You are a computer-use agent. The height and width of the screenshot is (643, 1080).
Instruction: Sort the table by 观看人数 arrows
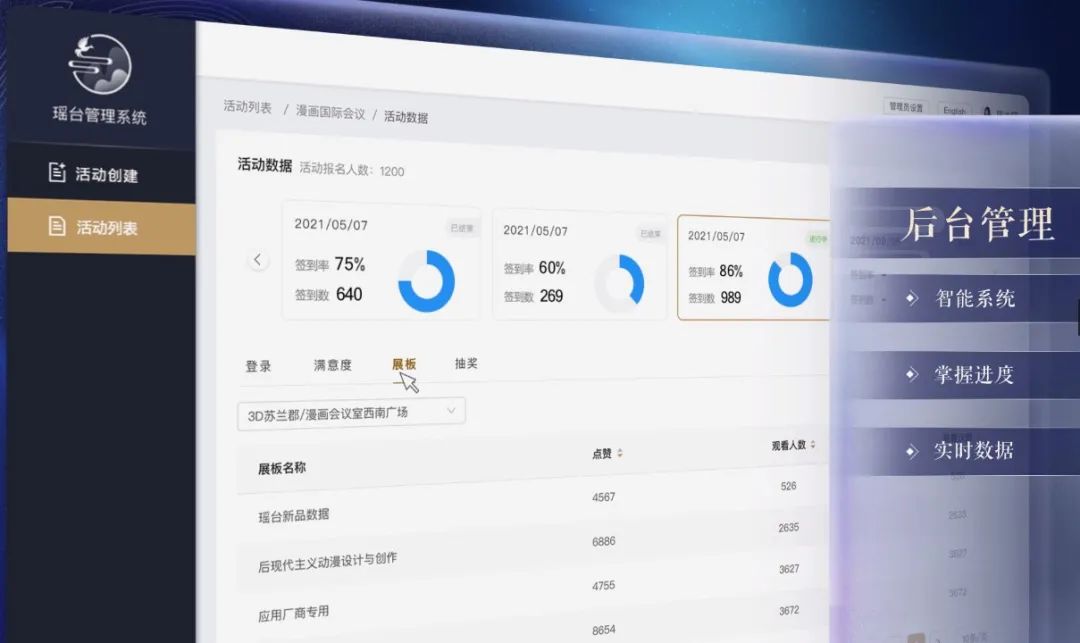click(813, 445)
